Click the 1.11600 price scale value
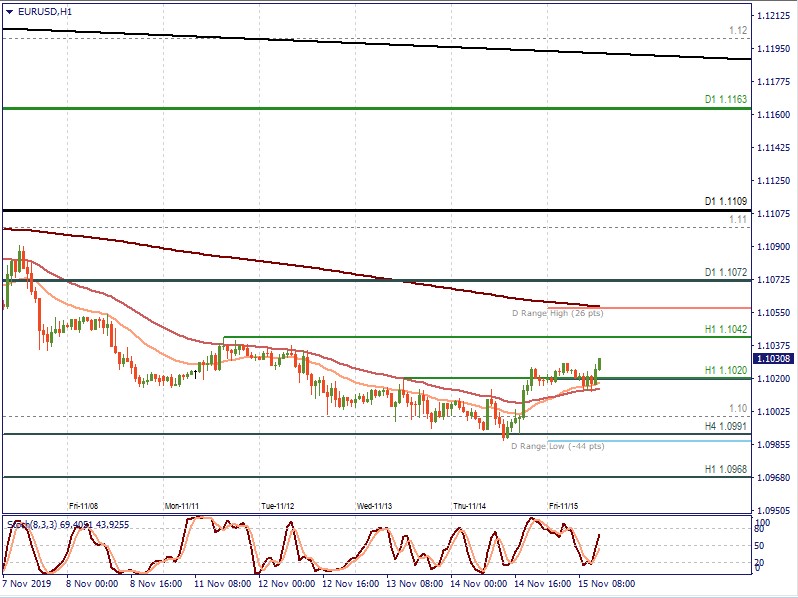This screenshot has width=798, height=598. 774,115
